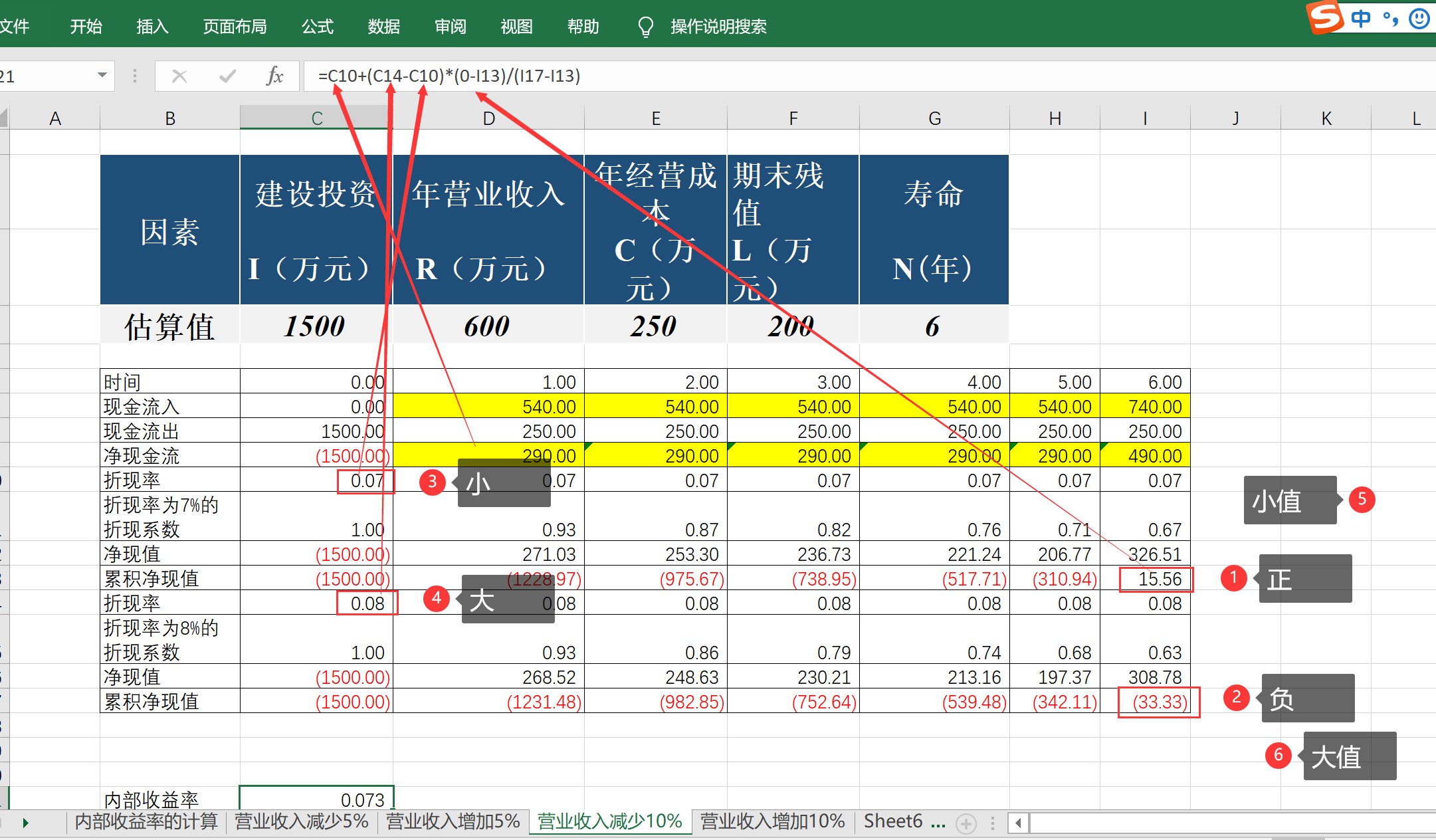This screenshot has width=1436, height=840.
Task: Expand hidden sheet tabs via ellipsis
Action: coord(938,823)
